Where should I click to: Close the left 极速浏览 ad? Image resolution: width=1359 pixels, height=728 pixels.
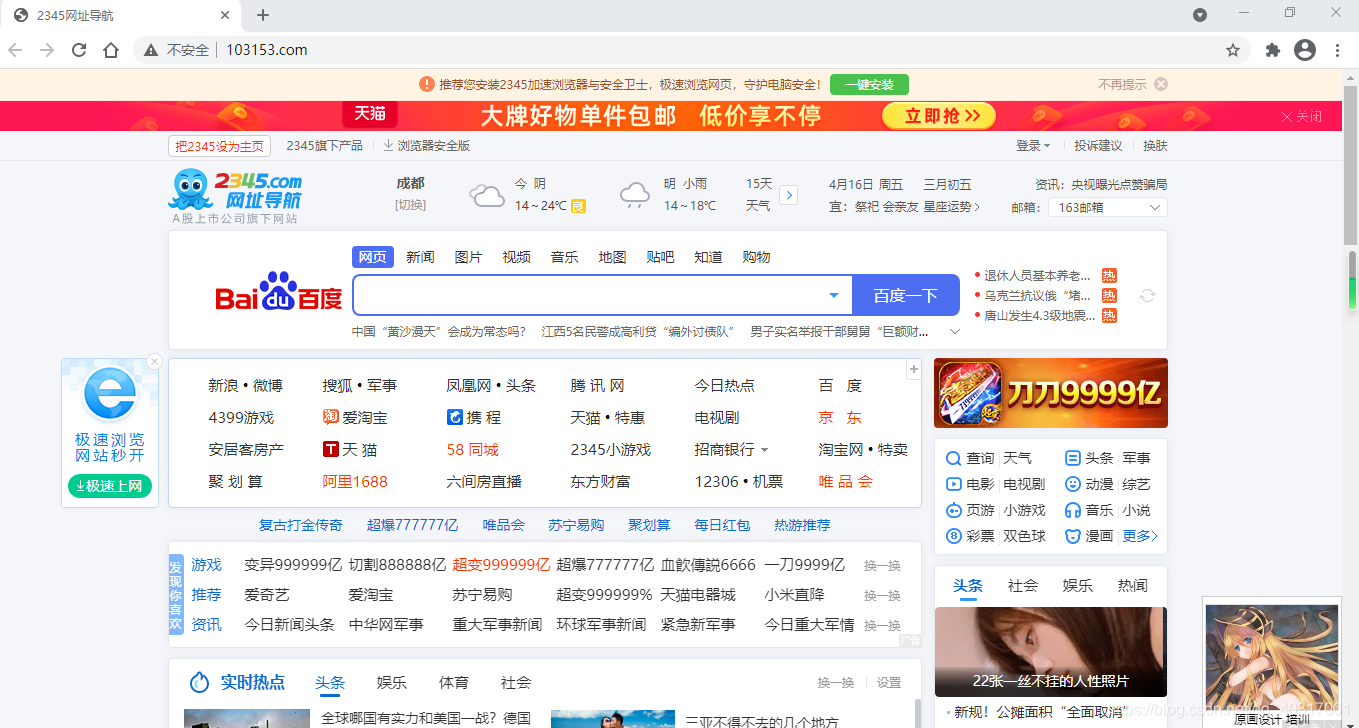154,361
